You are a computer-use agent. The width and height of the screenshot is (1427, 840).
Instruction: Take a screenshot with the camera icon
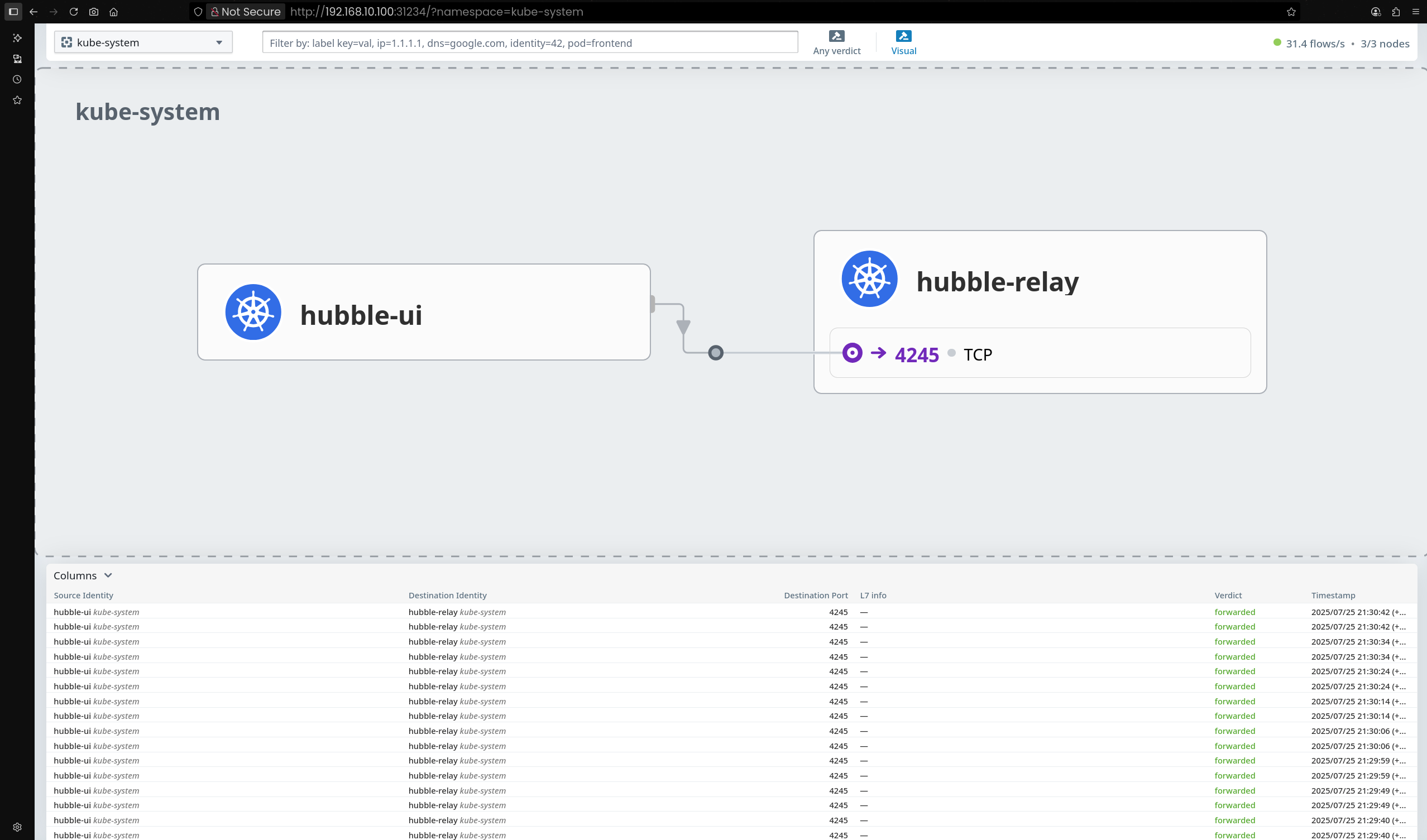coord(94,11)
